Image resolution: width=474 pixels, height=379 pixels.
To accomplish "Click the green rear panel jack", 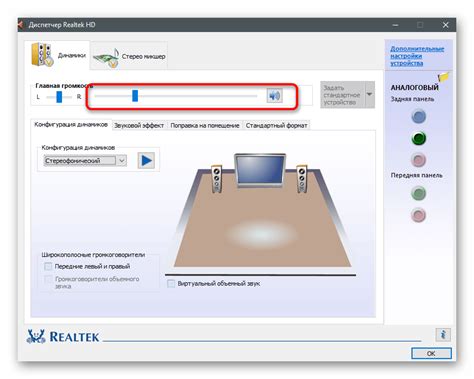I will [x=419, y=138].
